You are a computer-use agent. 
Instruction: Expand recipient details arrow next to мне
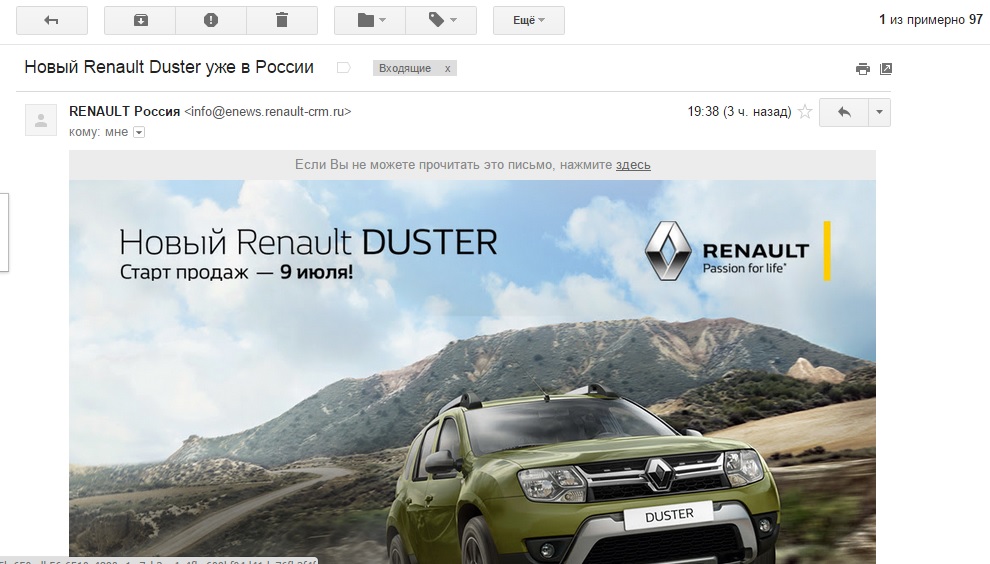(140, 132)
